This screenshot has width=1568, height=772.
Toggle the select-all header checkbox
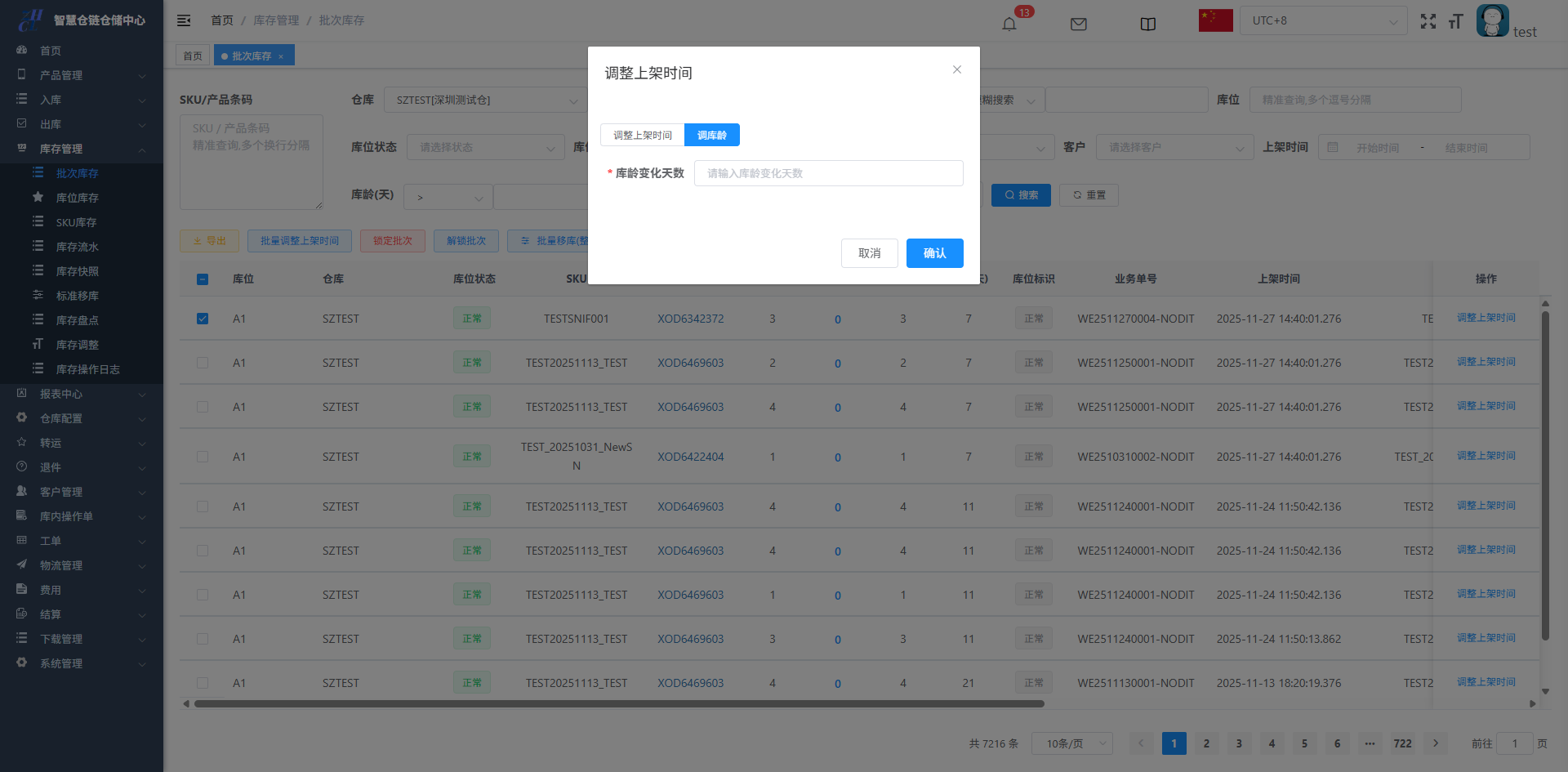tap(203, 279)
